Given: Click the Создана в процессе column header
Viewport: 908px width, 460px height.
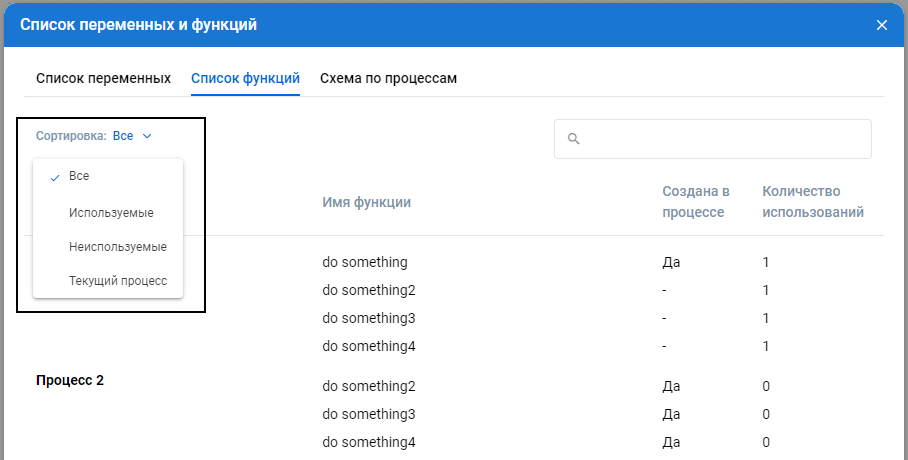Looking at the screenshot, I should (695, 202).
